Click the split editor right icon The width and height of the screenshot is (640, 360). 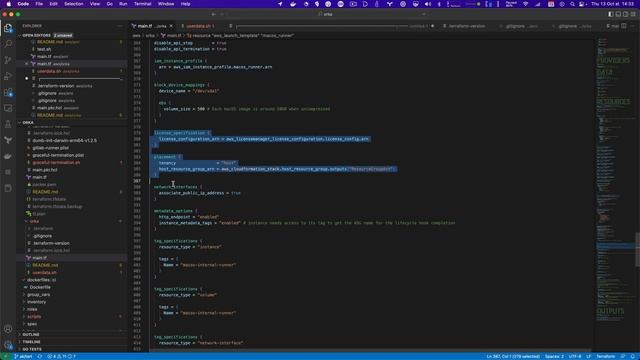coord(624,26)
